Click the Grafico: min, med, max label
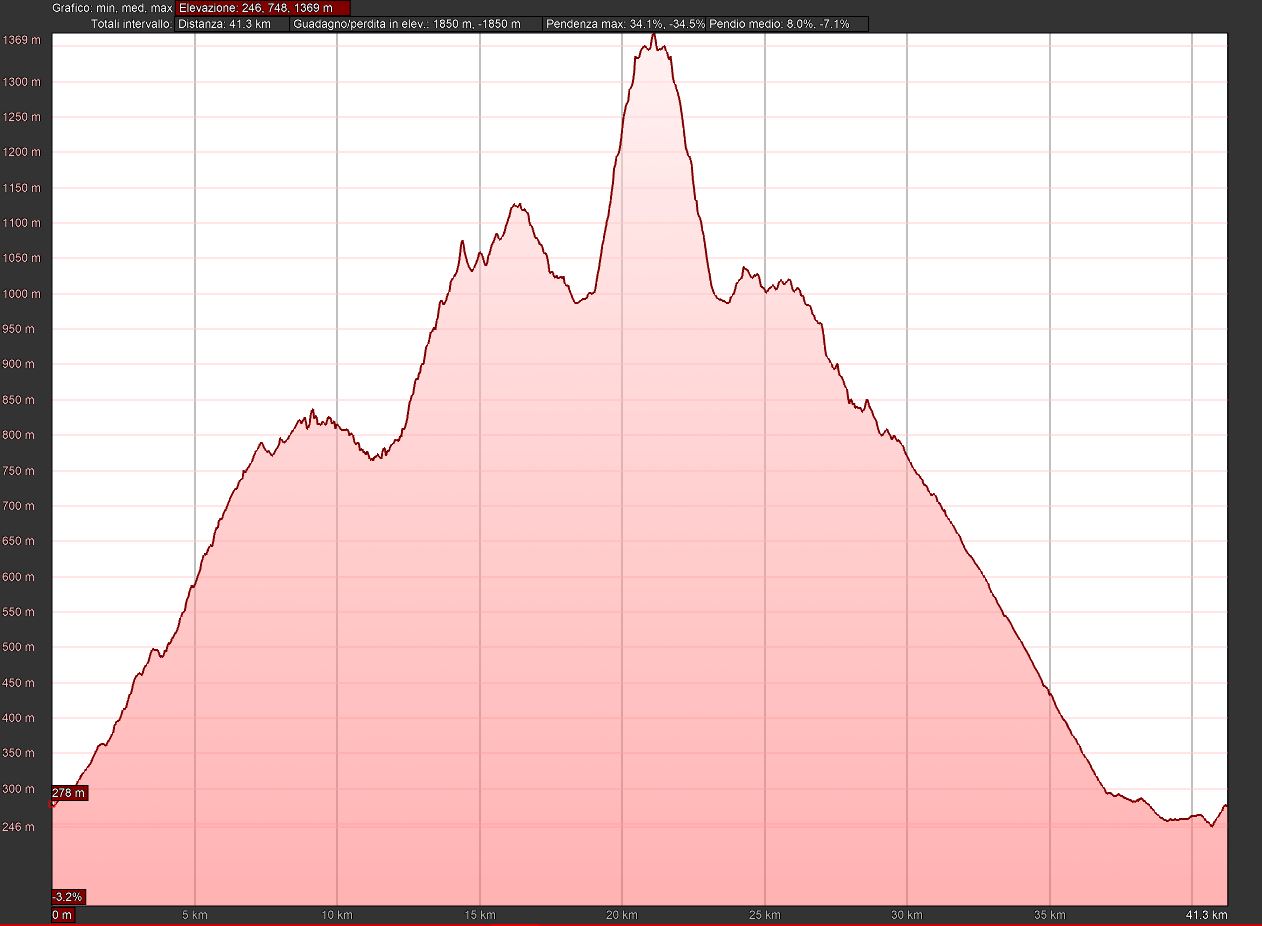 [x=112, y=8]
